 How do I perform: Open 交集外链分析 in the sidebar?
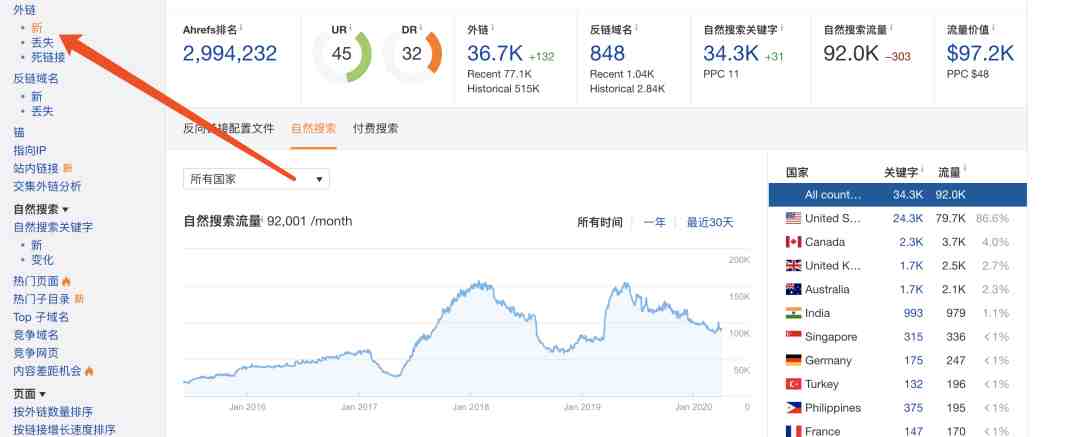47,186
